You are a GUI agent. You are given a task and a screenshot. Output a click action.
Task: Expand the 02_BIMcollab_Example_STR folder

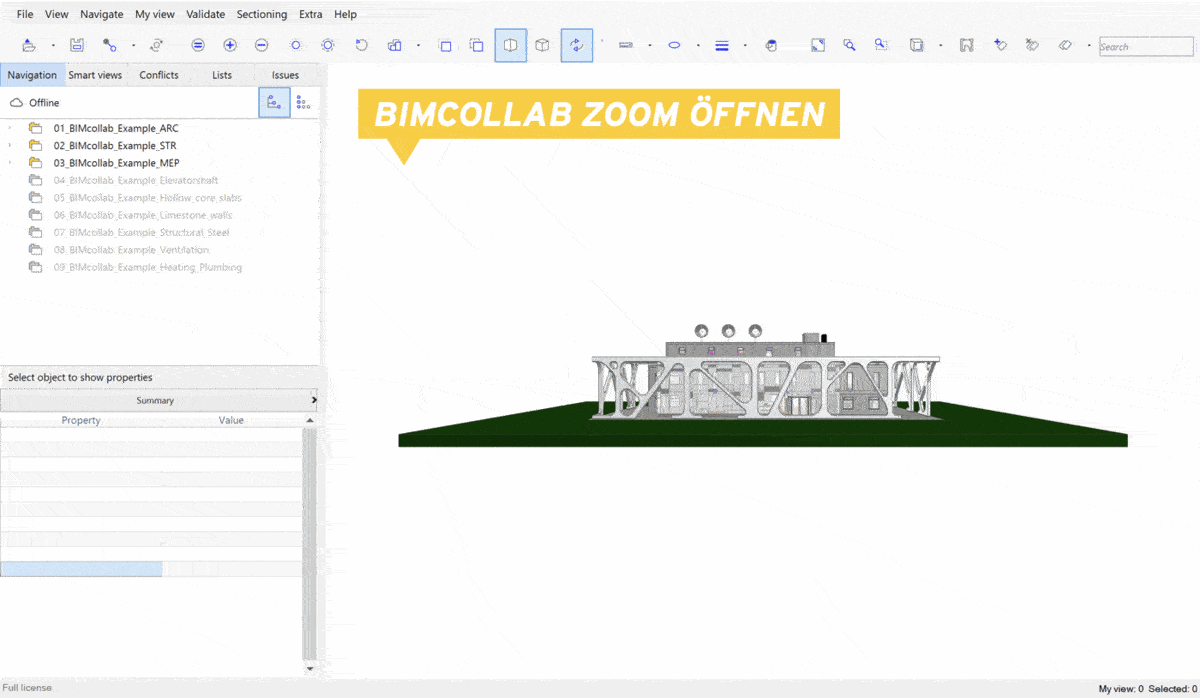click(8, 145)
